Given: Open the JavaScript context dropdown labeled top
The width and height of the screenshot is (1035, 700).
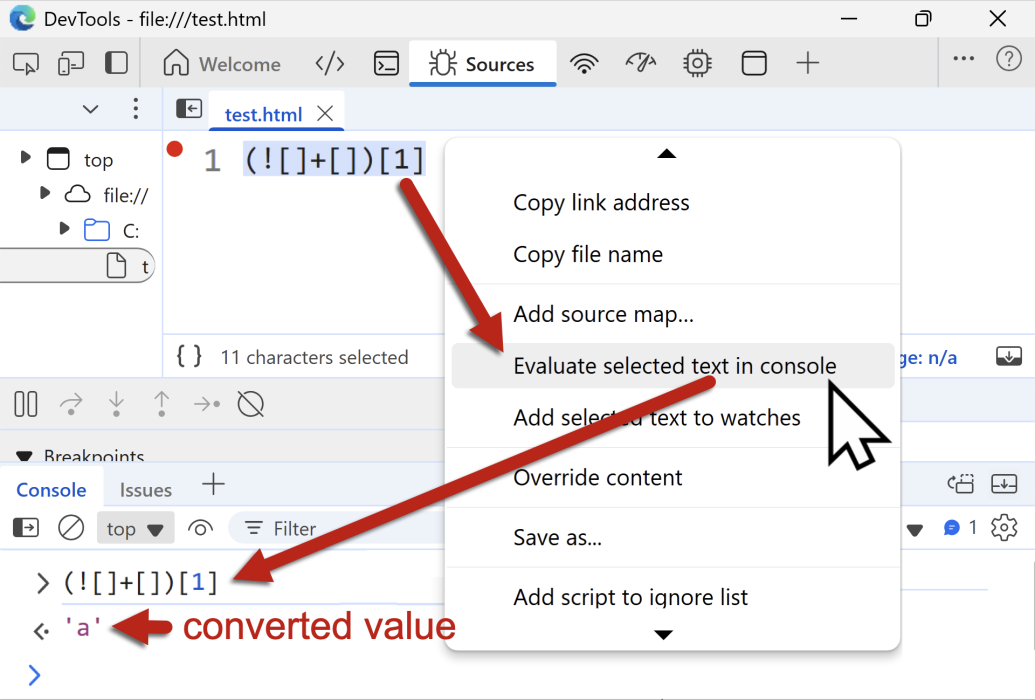Looking at the screenshot, I should click(x=135, y=528).
